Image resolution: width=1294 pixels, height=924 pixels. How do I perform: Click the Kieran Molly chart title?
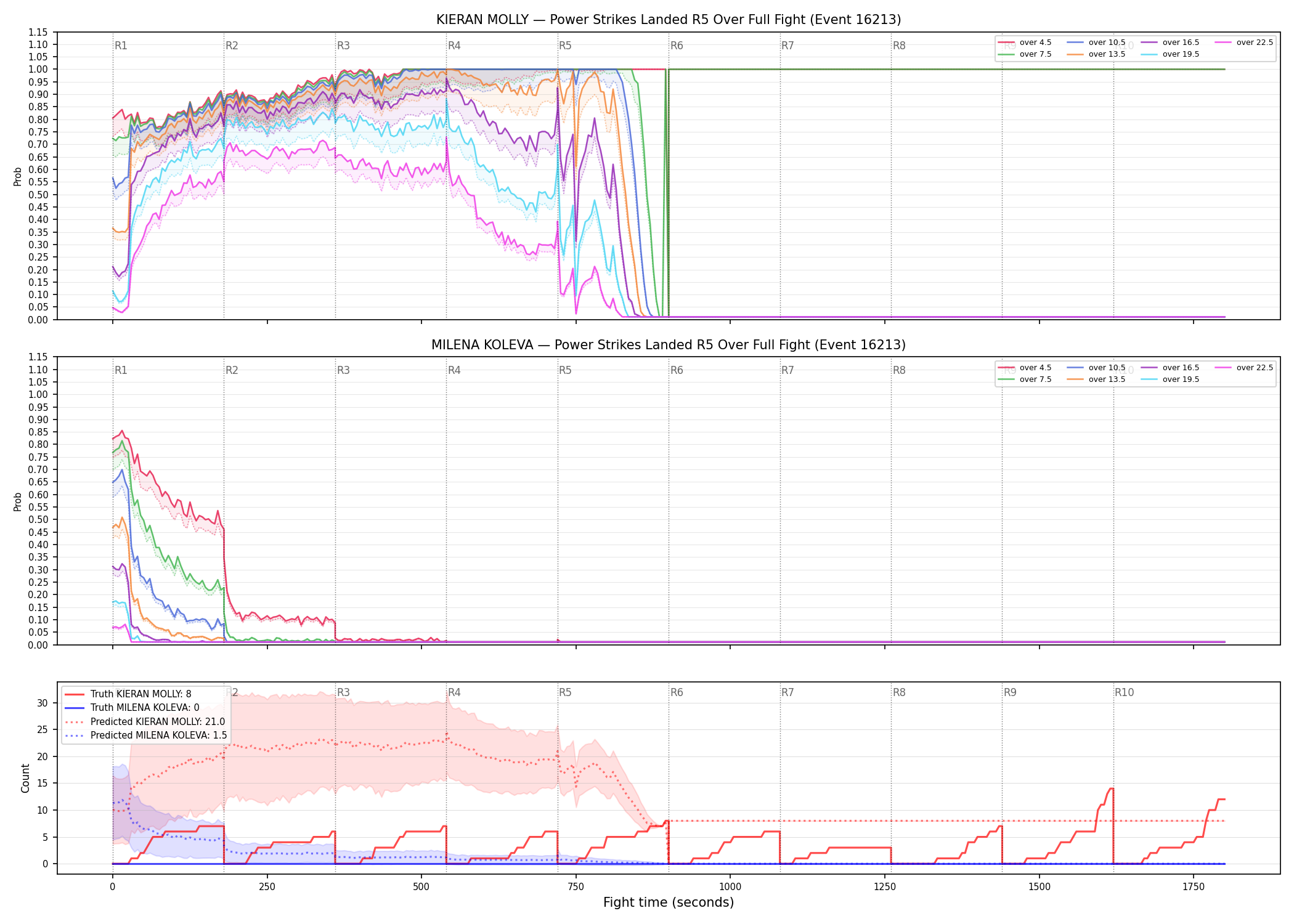click(669, 20)
